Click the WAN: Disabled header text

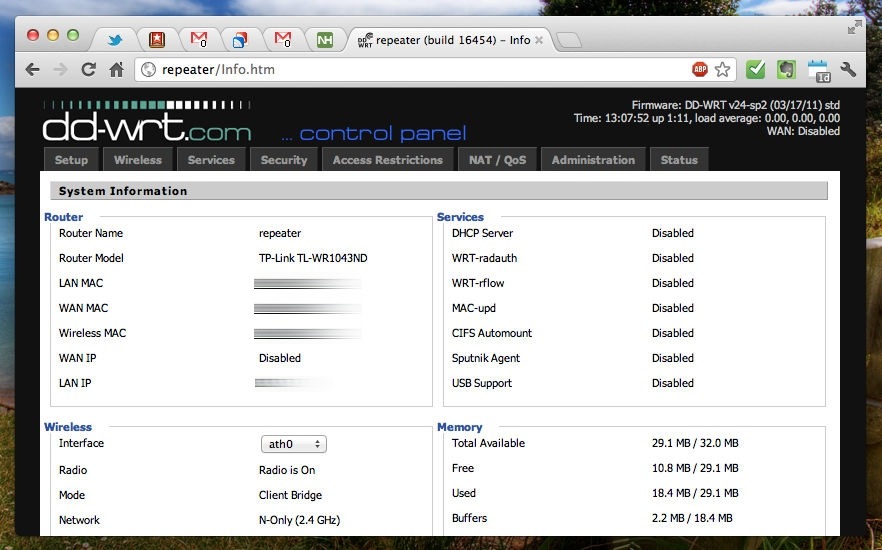click(x=803, y=131)
